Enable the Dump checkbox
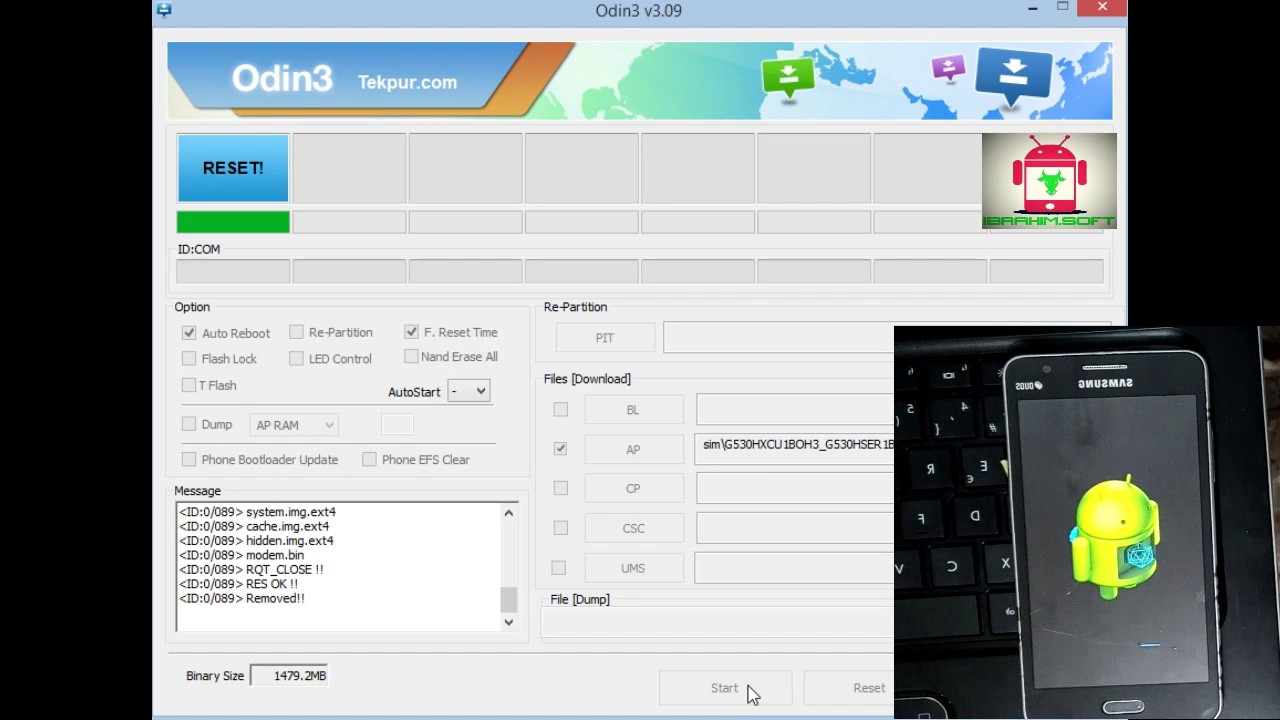 click(189, 424)
